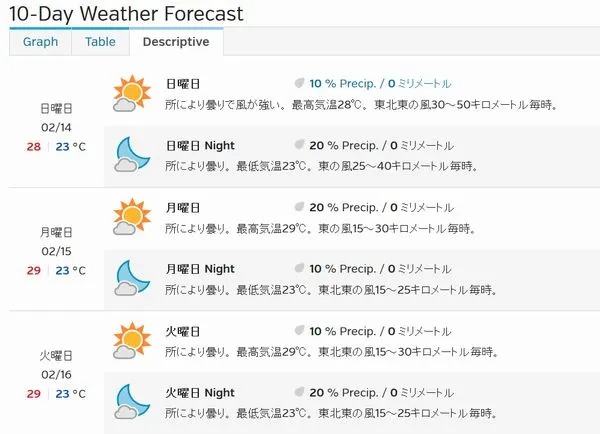
Task: Click the sunny icon for 日曜日 daytime
Action: [x=132, y=93]
